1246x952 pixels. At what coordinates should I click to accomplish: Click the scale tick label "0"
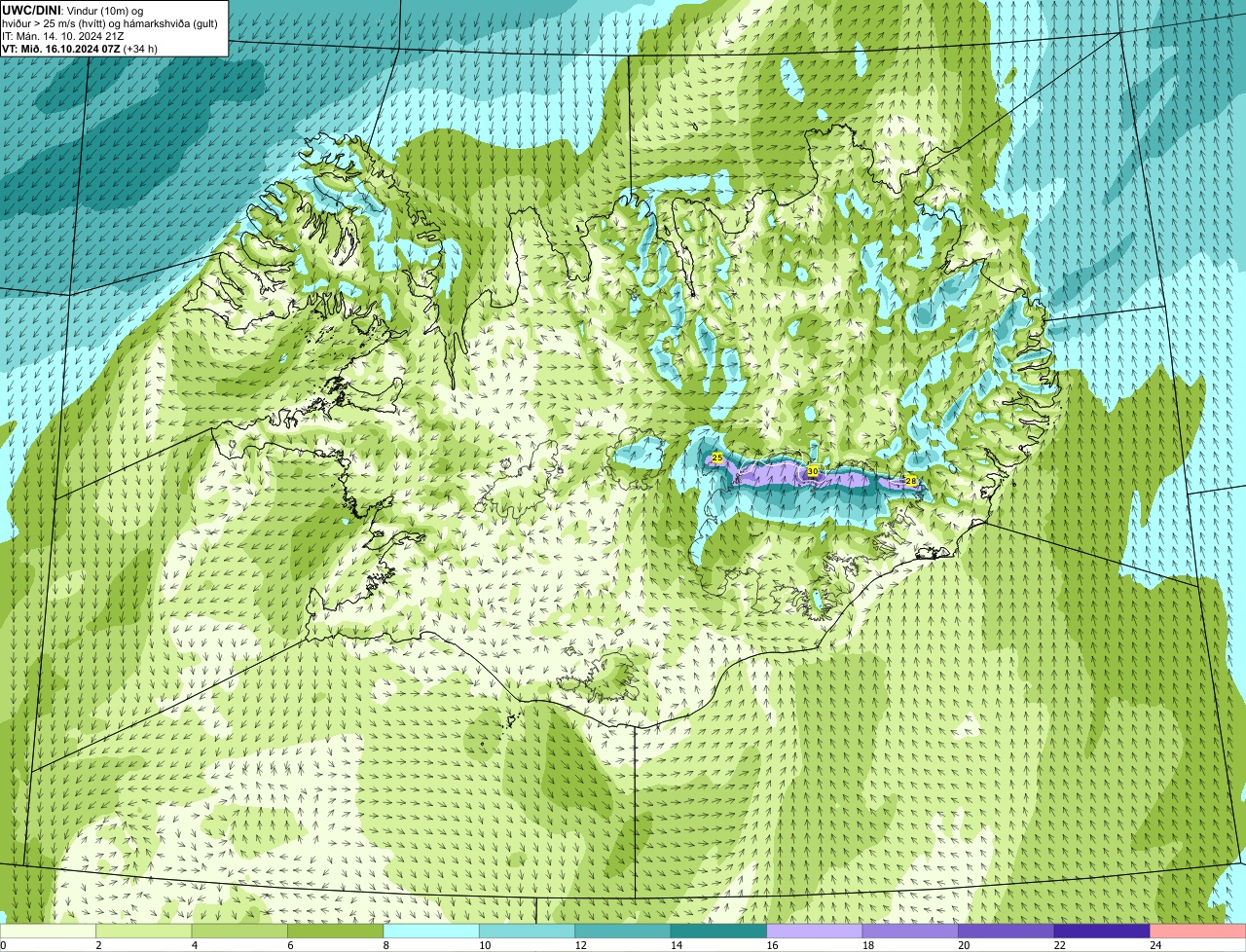tap(3, 945)
